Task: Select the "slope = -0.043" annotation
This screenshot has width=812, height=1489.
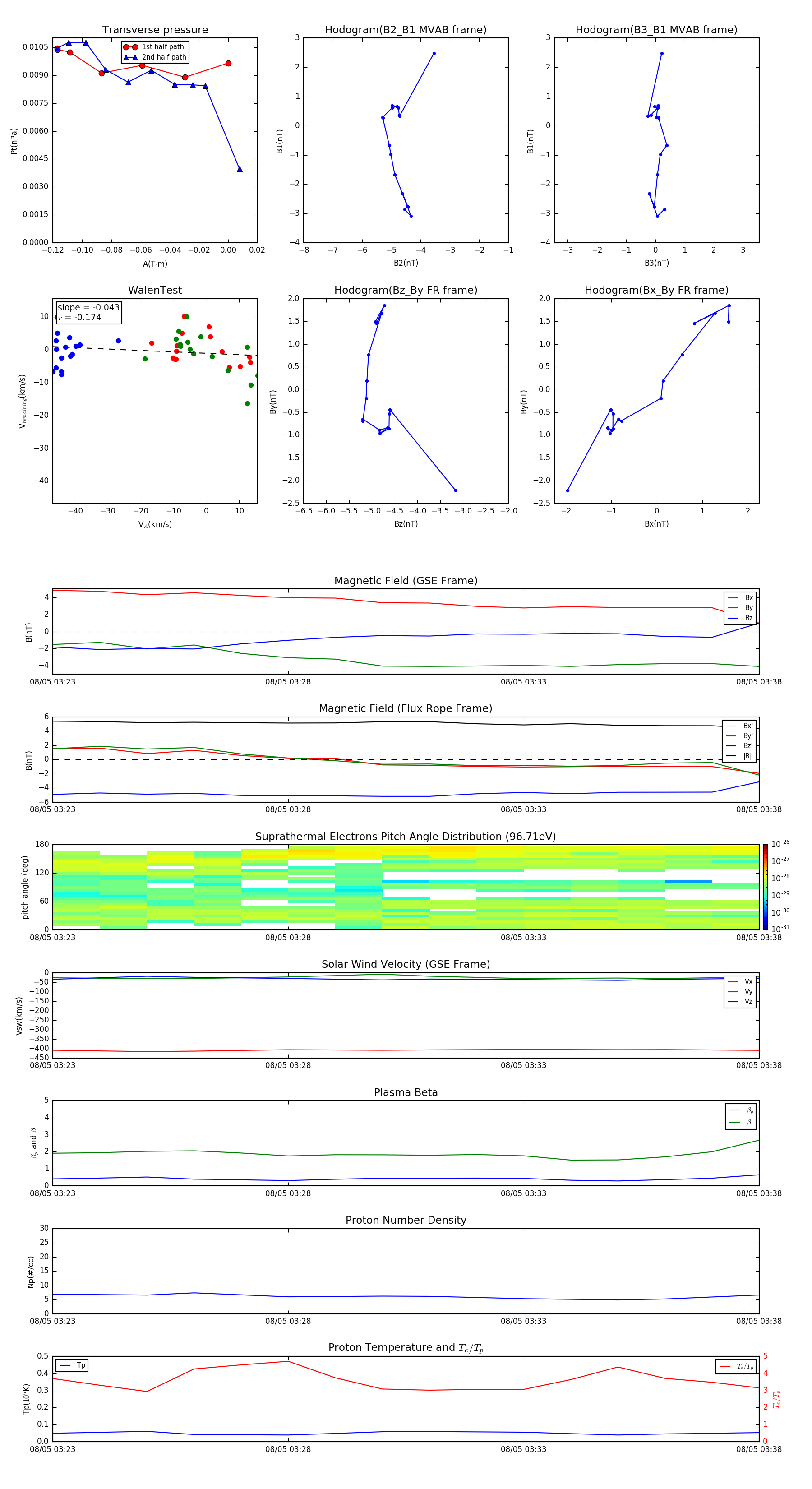Action: click(88, 308)
